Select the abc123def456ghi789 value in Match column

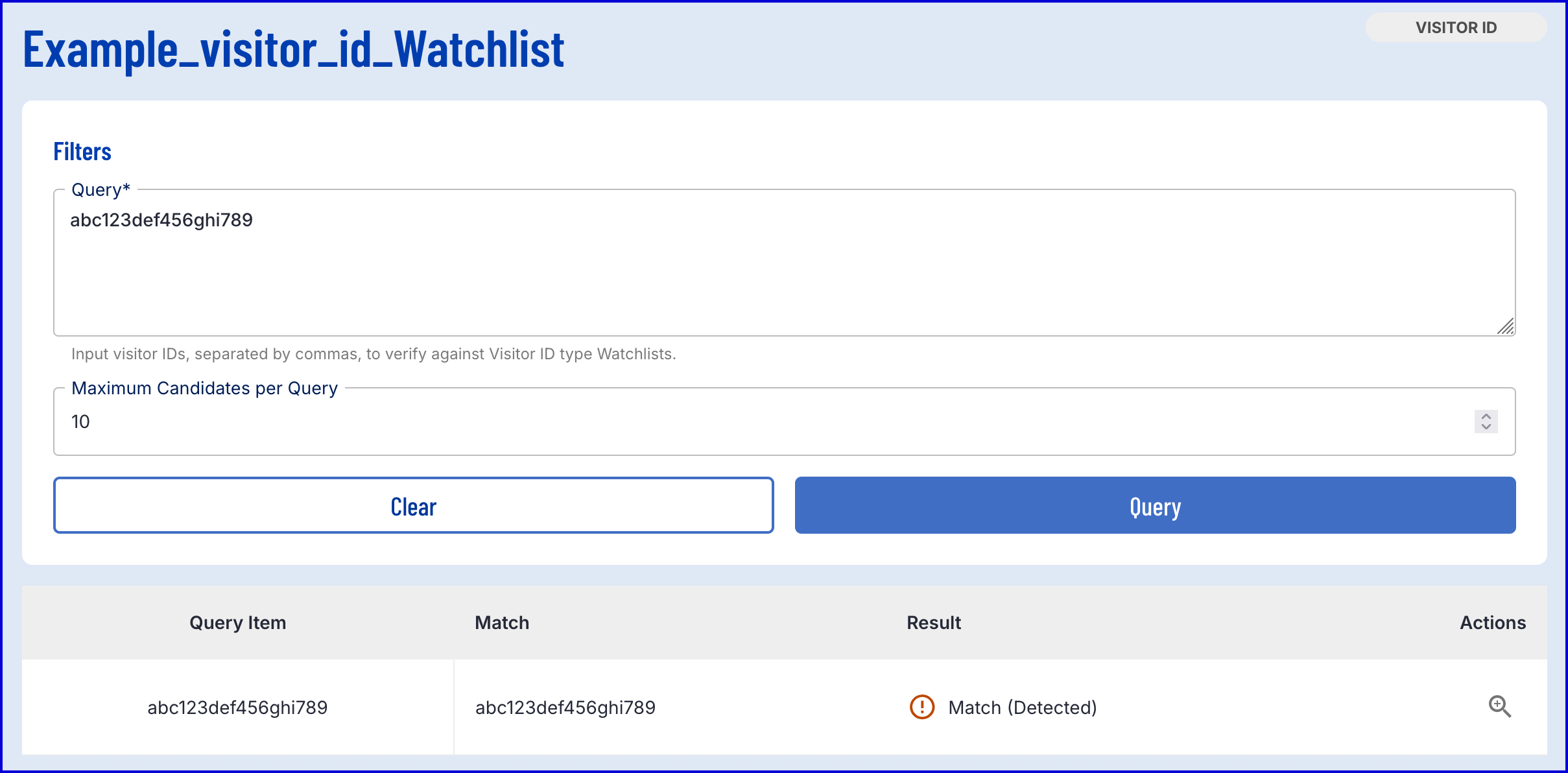[565, 708]
